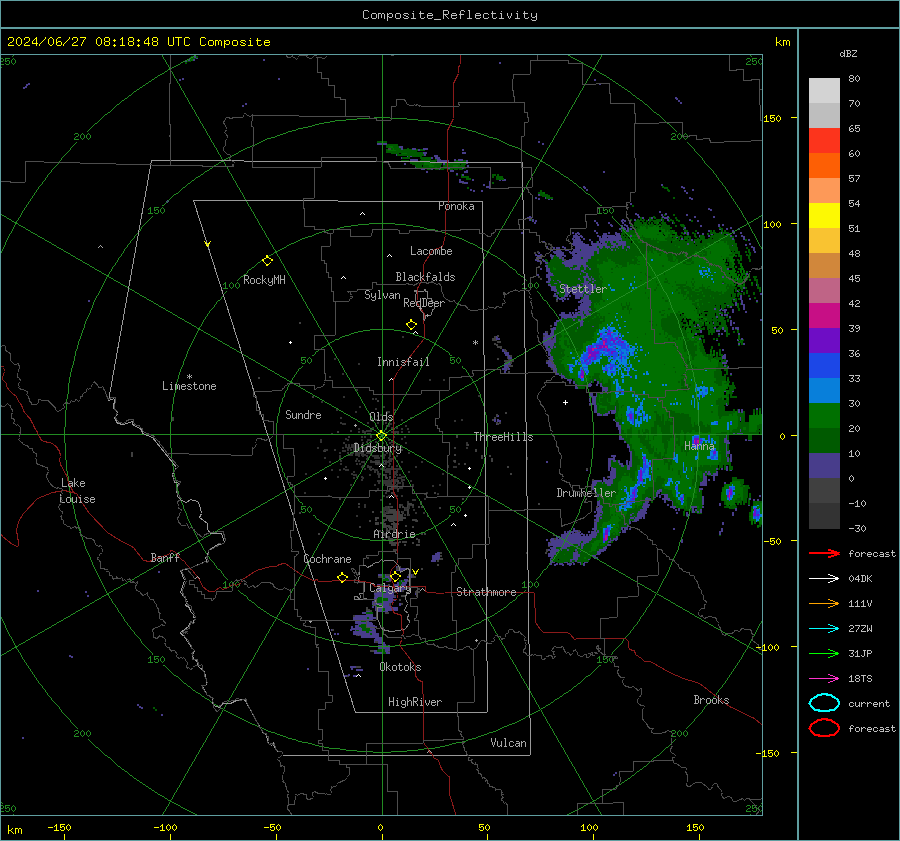
Task: Click the purple echo cell south of Calgary
Action: [x=366, y=627]
